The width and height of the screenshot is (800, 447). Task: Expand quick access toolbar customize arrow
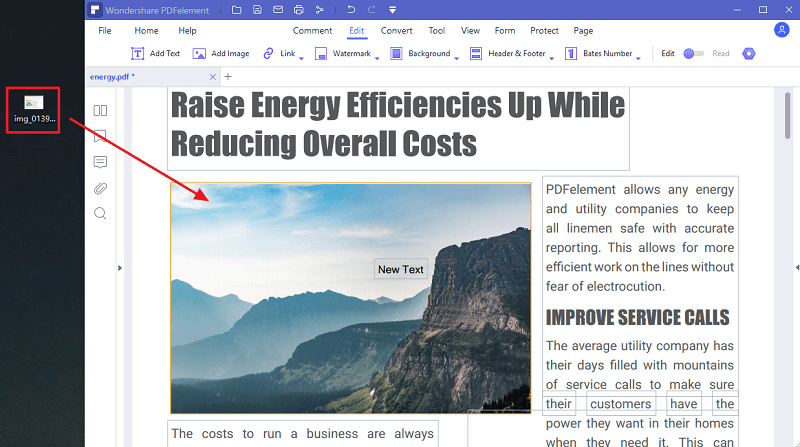[392, 10]
